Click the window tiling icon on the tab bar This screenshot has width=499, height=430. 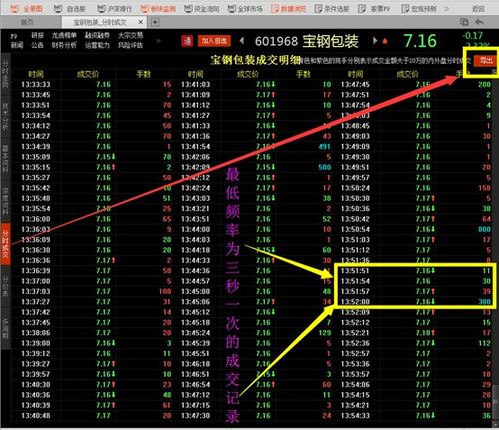pos(464,22)
